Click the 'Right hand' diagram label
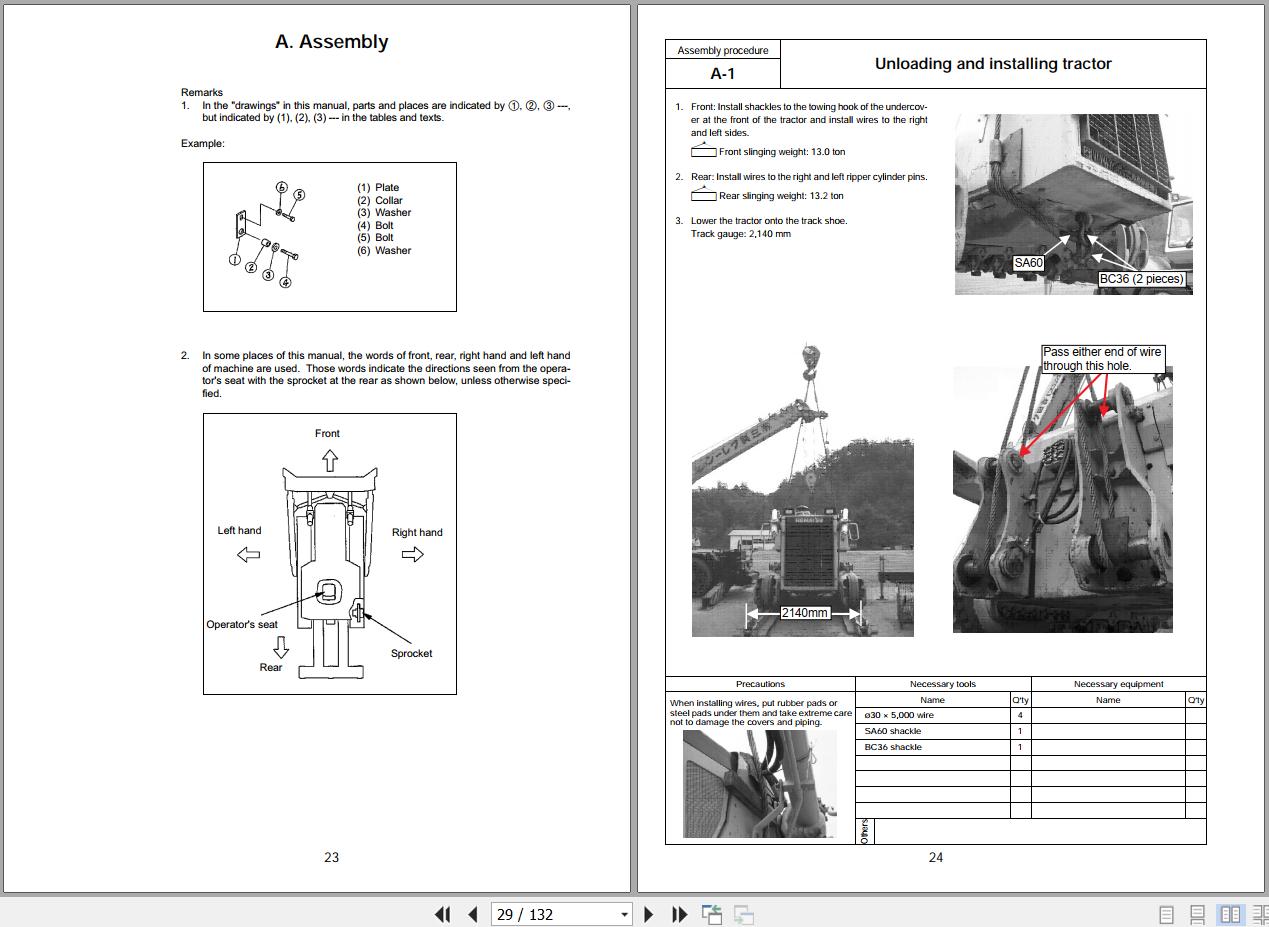The width and height of the screenshot is (1269, 927). [417, 532]
